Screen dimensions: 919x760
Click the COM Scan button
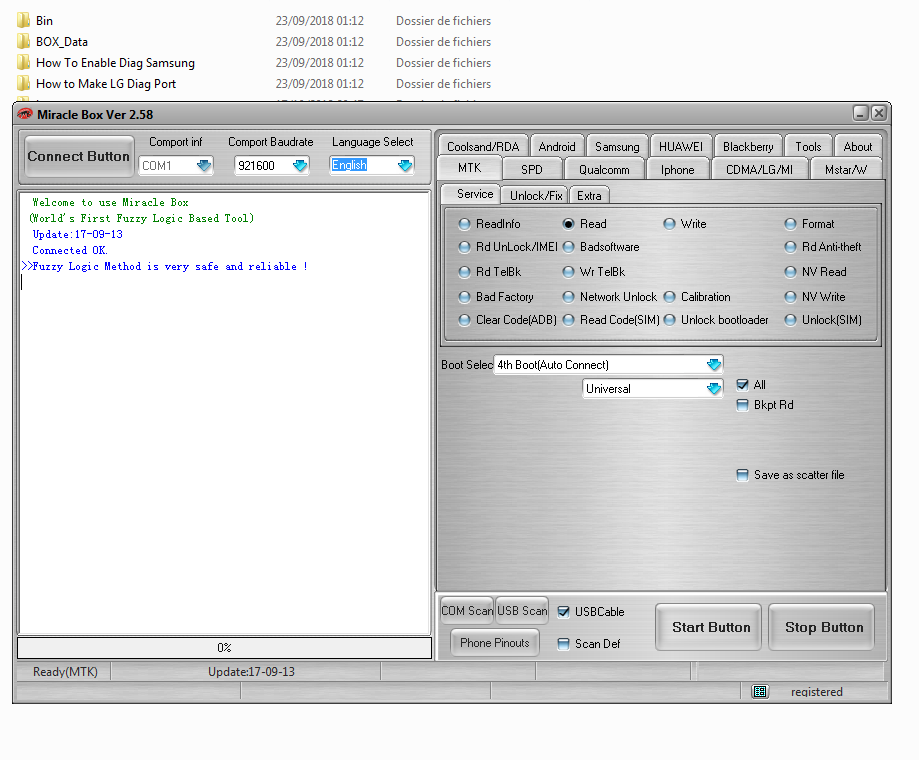pos(467,611)
